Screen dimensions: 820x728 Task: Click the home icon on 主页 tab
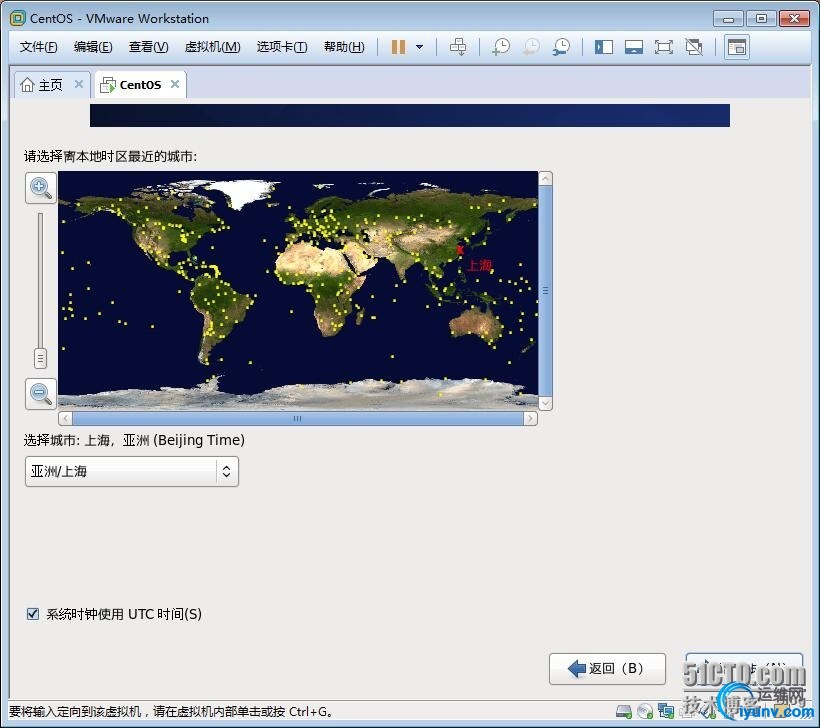coord(27,85)
